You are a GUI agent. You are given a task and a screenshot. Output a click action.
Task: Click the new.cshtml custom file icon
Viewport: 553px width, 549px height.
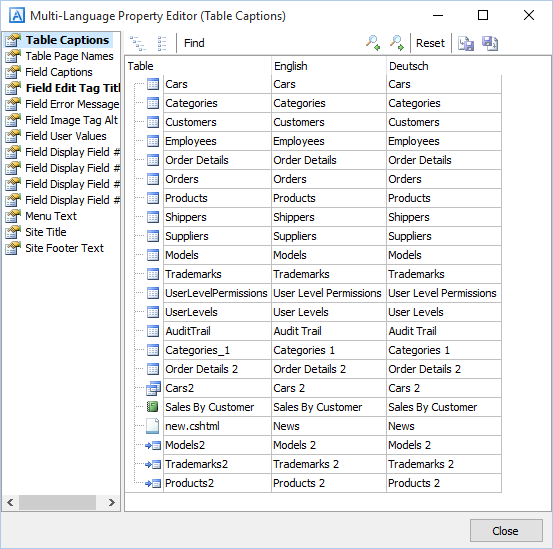point(152,426)
